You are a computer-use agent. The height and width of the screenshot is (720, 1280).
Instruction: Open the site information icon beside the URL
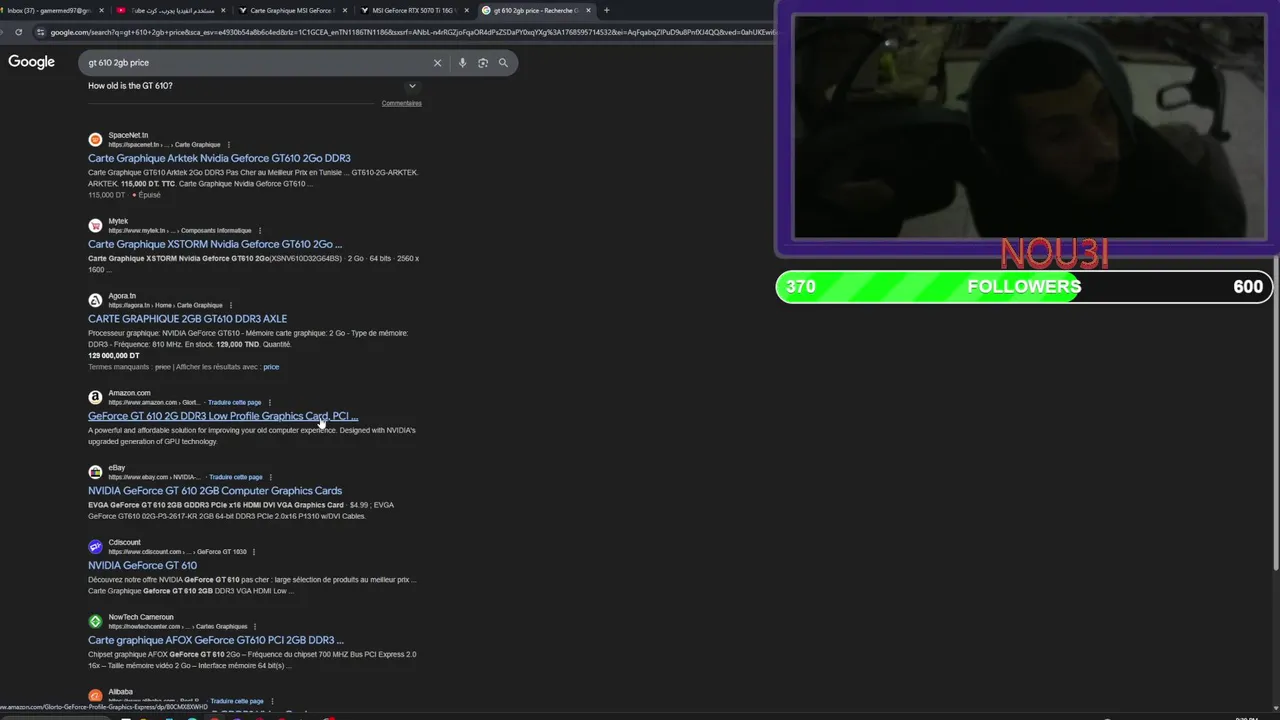[x=40, y=32]
